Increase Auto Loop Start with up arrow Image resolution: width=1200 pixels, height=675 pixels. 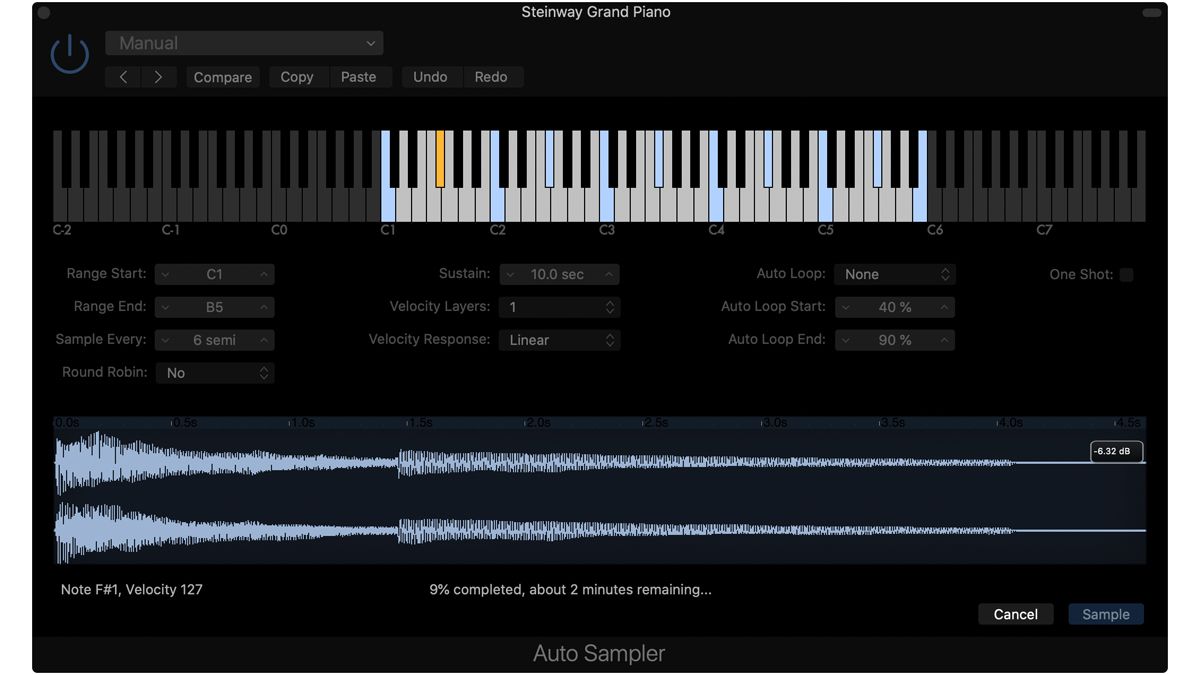tap(945, 307)
